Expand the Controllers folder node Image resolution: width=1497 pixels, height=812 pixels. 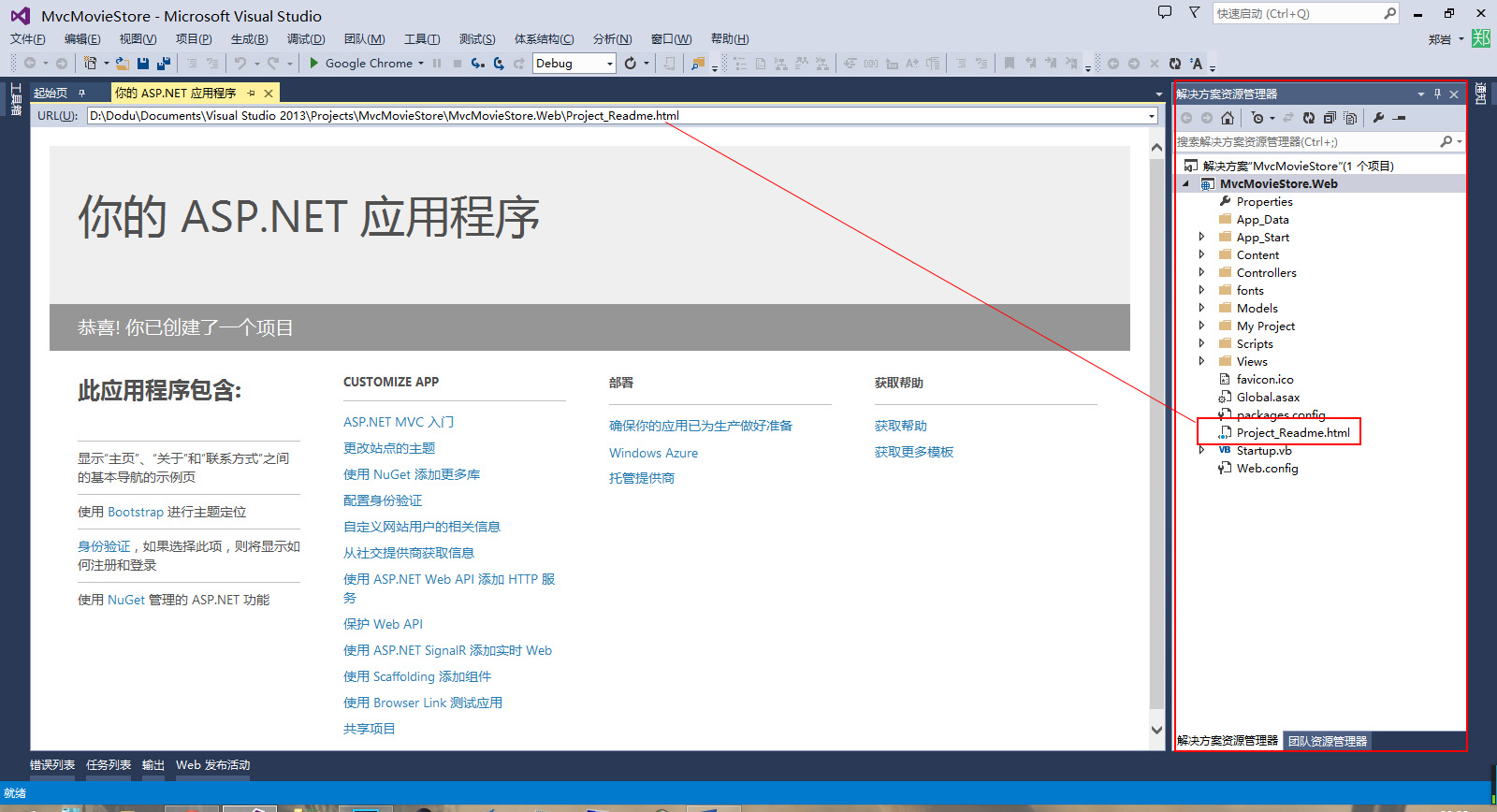click(1202, 272)
